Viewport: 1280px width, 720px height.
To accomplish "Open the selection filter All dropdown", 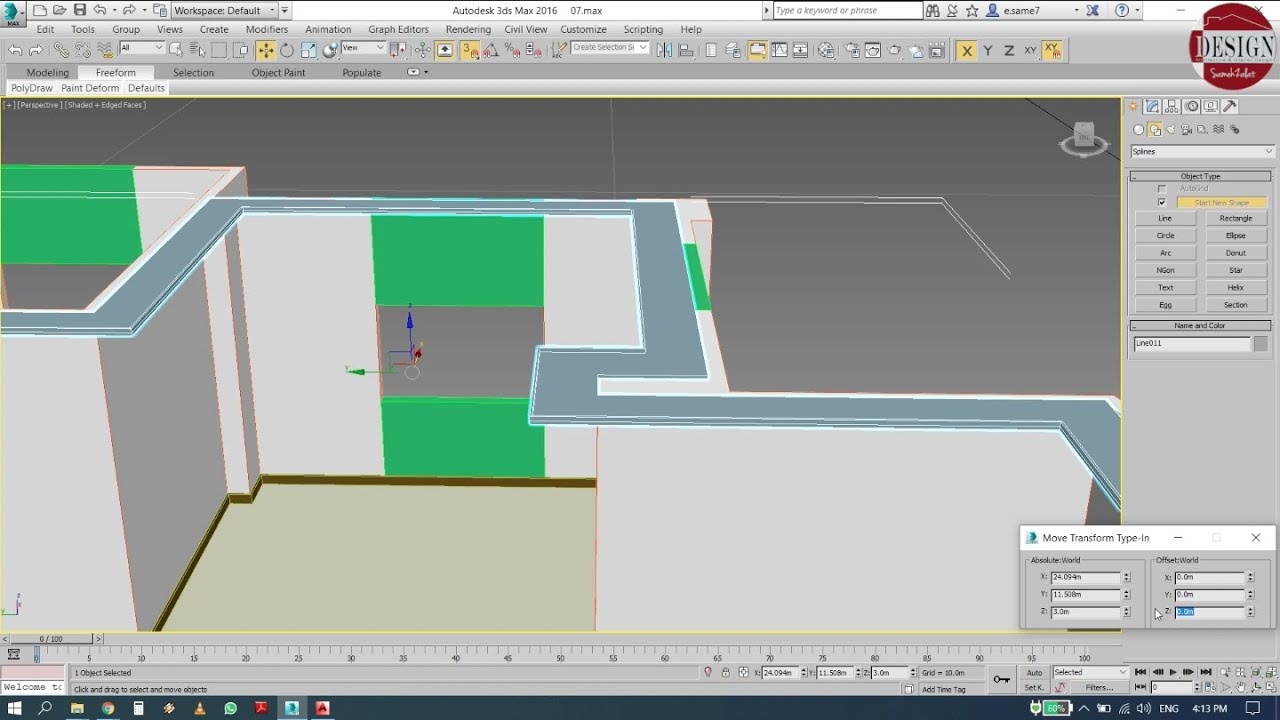I will point(142,48).
